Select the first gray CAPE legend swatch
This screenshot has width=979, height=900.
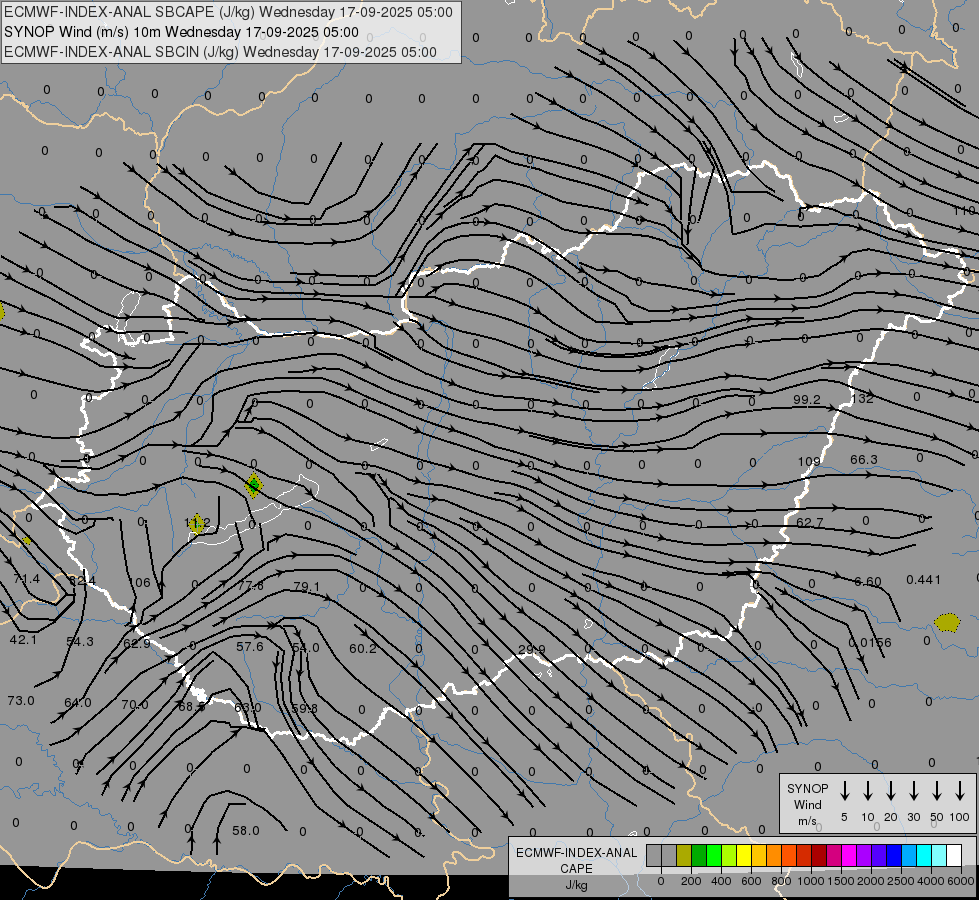coord(654,855)
